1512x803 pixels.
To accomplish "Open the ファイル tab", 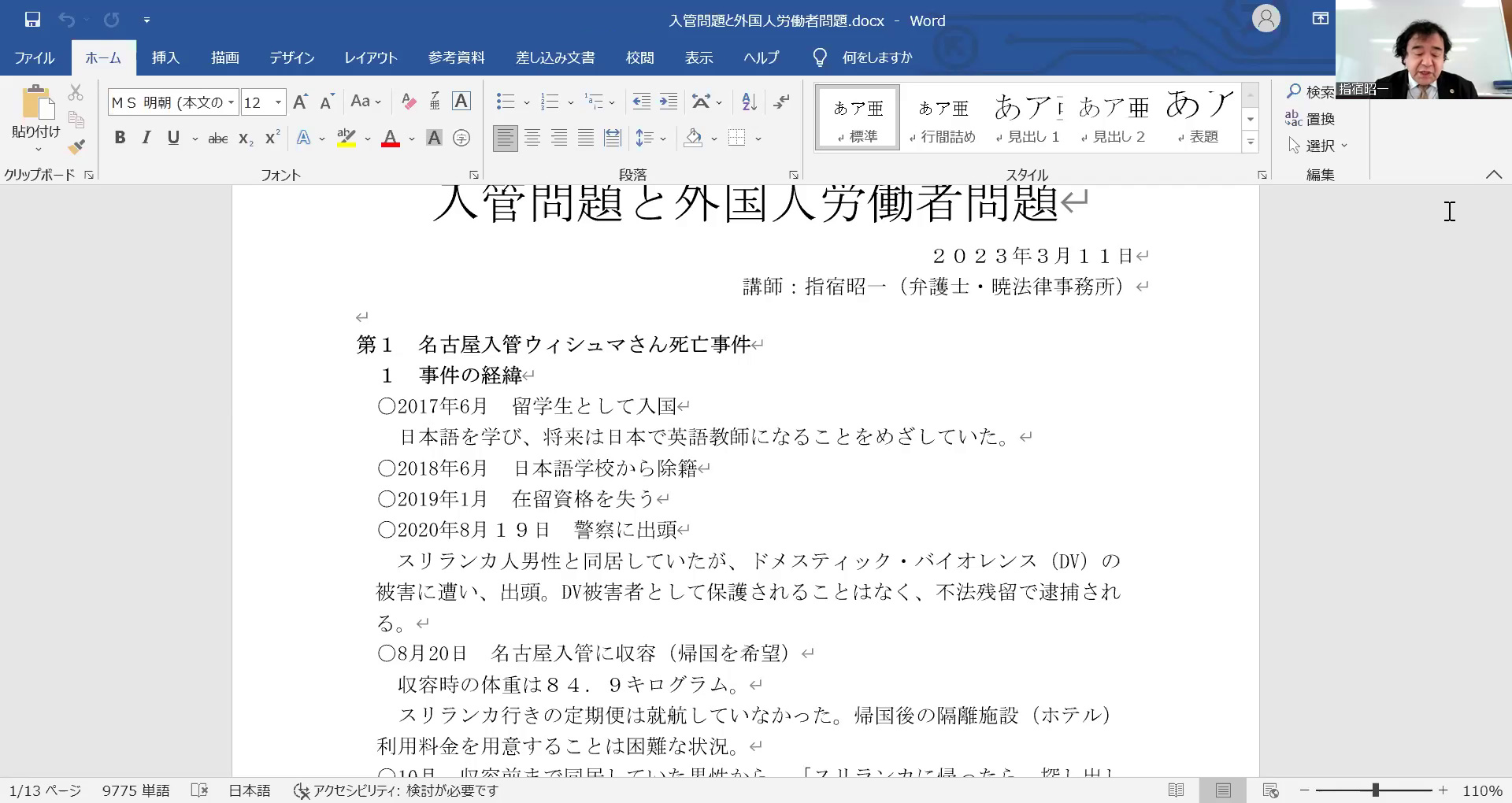I will tap(35, 57).
